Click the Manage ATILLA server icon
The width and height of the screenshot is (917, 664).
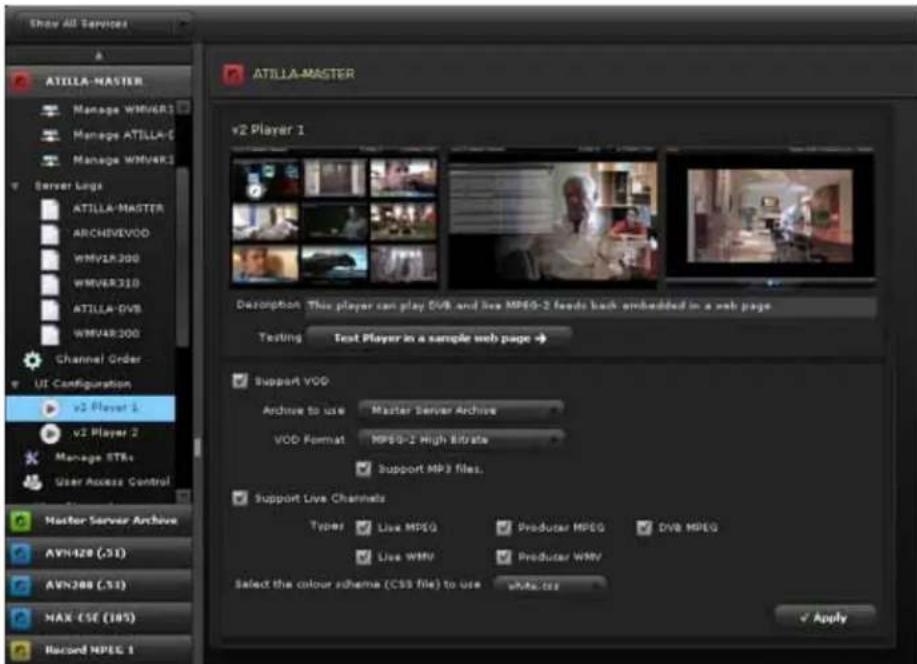click(51, 135)
